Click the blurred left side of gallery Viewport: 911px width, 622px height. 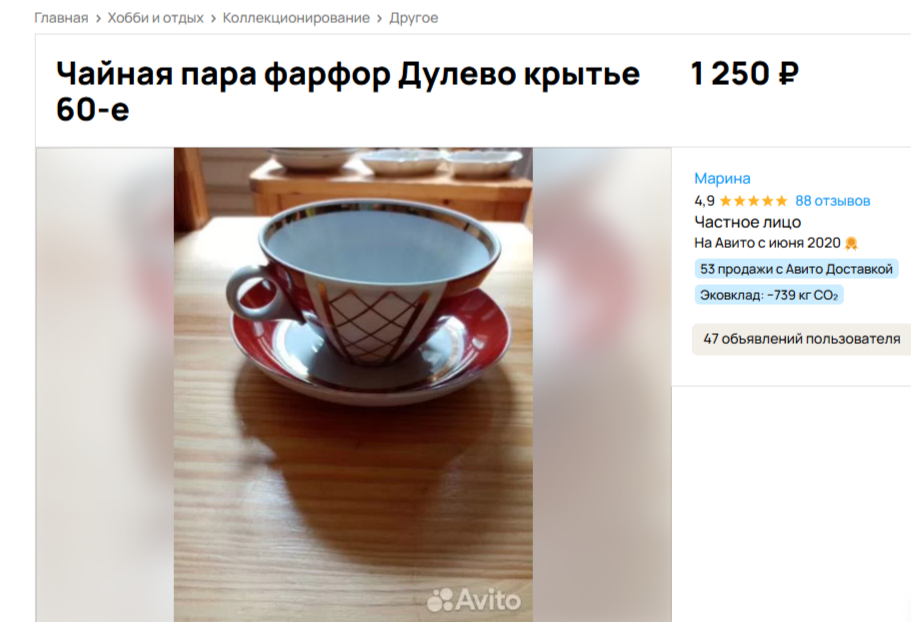[x=105, y=384]
